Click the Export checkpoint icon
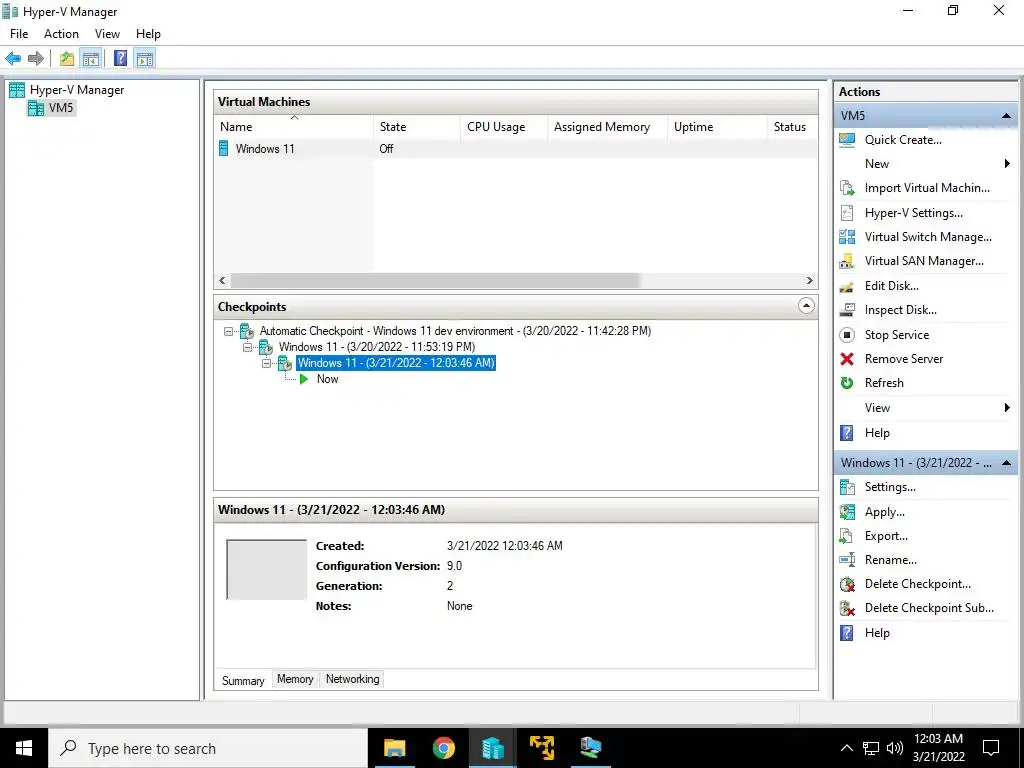The width and height of the screenshot is (1024, 768). click(x=847, y=536)
